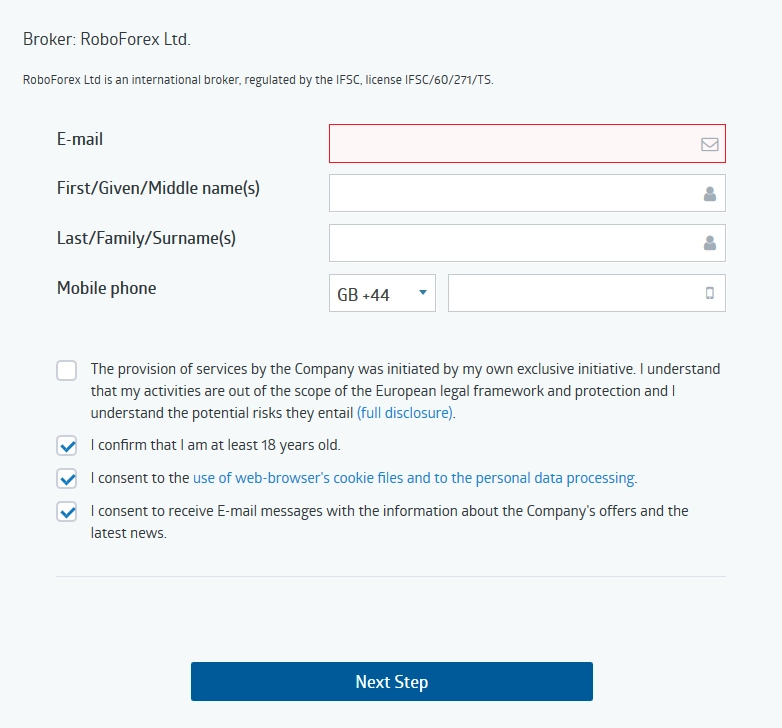Focus the First/Given/Middle name input
782x728 pixels.
(527, 193)
